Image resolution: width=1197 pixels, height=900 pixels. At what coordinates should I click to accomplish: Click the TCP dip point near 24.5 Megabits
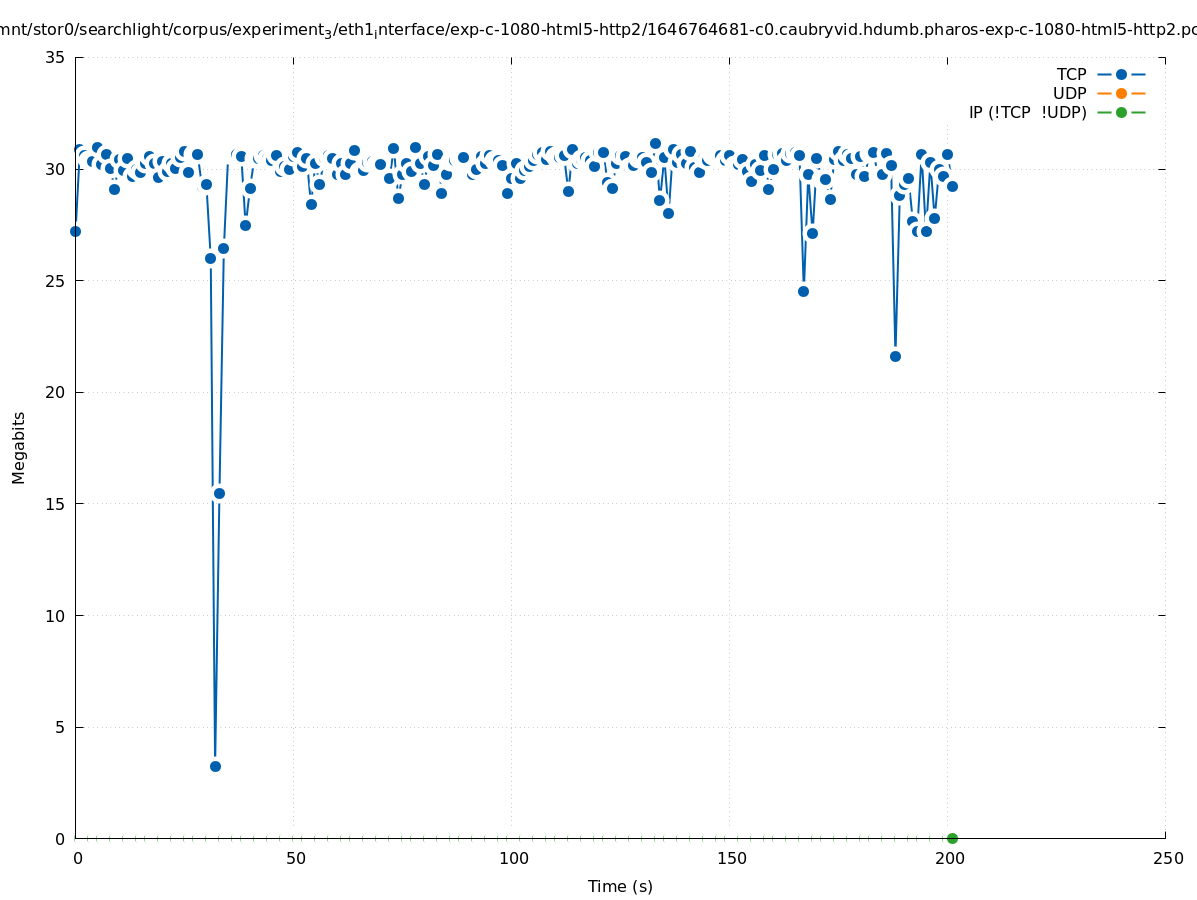coord(803,291)
